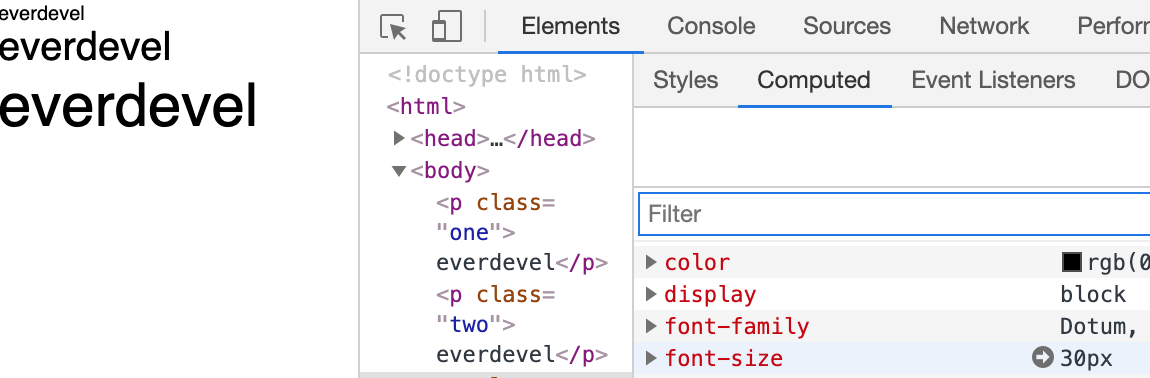Click the font-size navigate arrow icon
The width and height of the screenshot is (1150, 378).
1042,358
